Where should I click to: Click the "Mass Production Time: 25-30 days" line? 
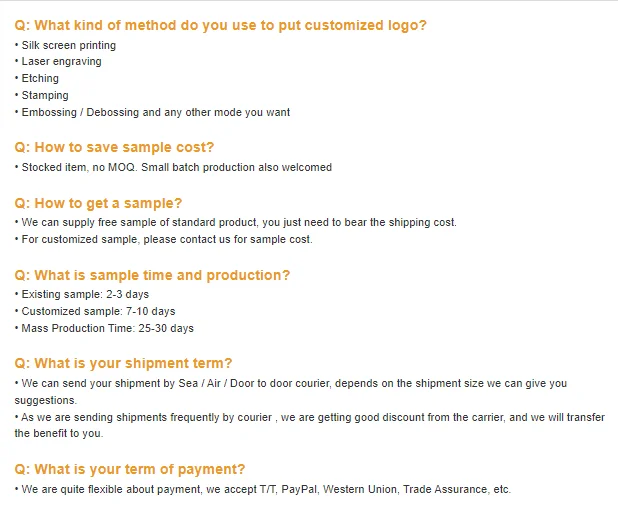coord(107,328)
